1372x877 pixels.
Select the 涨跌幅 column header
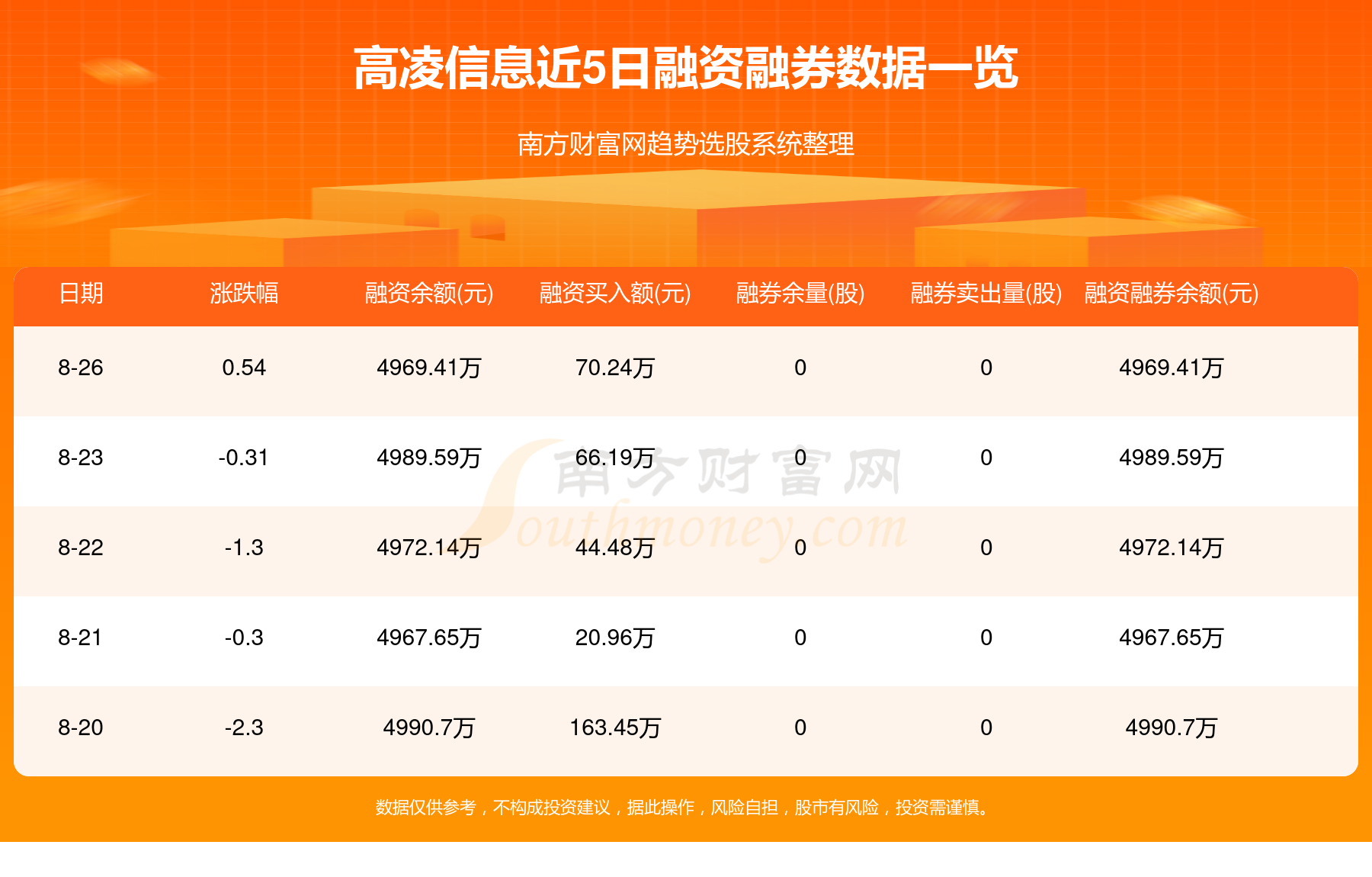coord(244,293)
